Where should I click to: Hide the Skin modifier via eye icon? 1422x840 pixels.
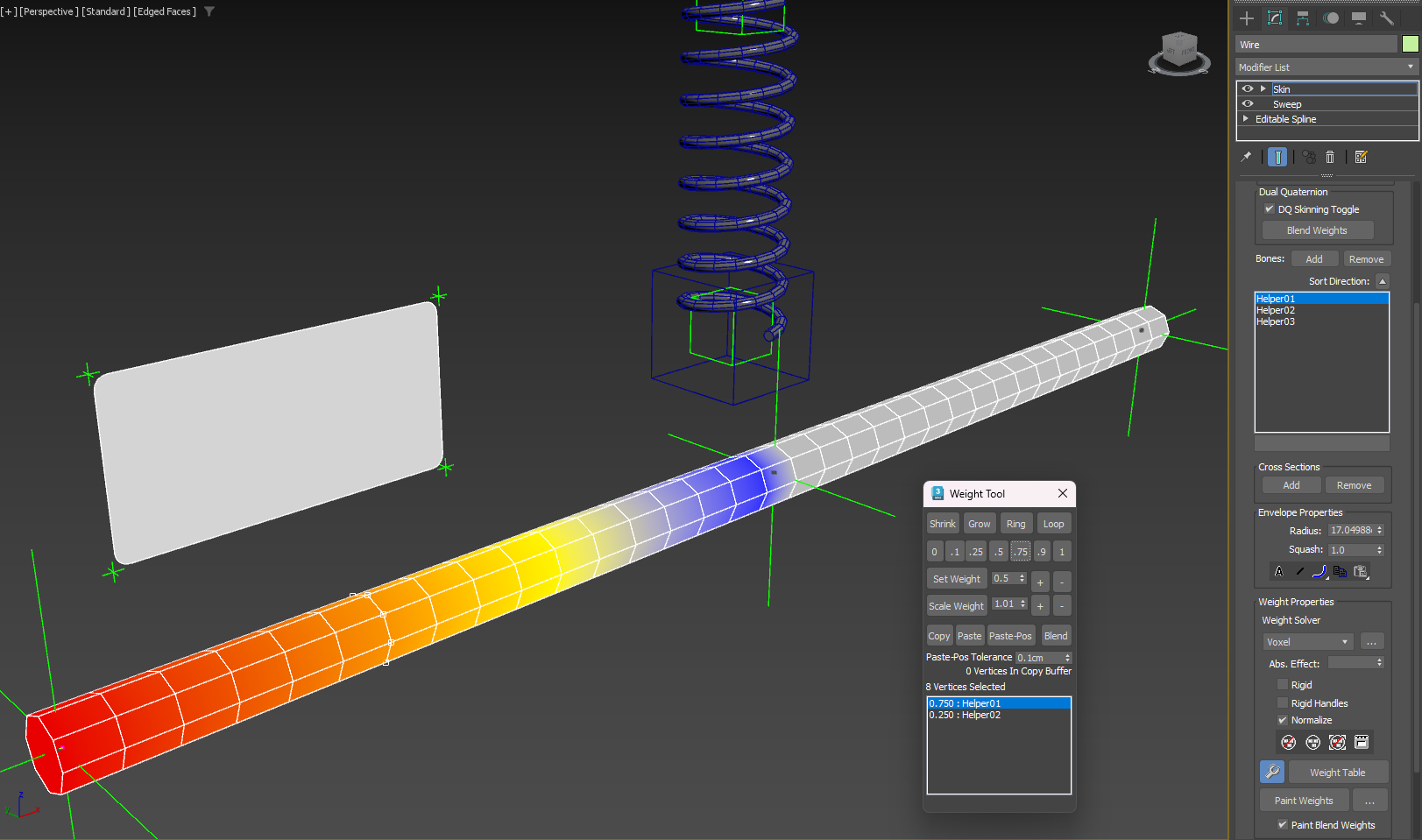pos(1248,88)
